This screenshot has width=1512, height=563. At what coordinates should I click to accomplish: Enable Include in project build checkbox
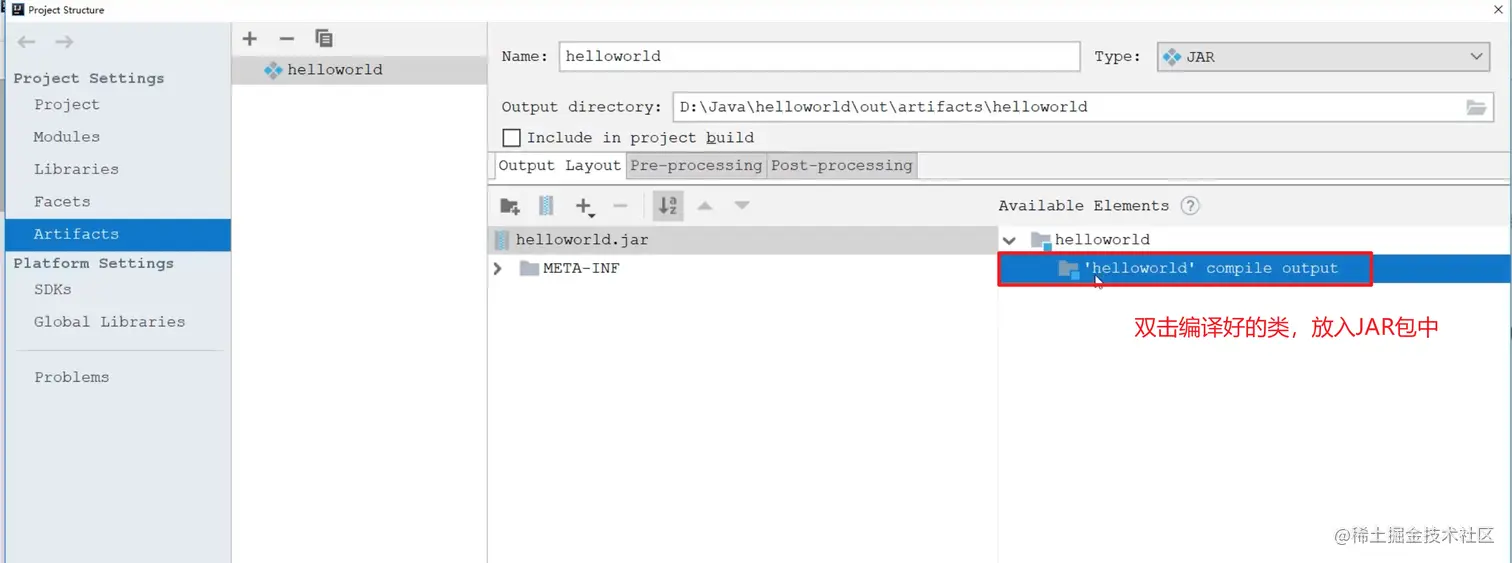[x=511, y=138]
